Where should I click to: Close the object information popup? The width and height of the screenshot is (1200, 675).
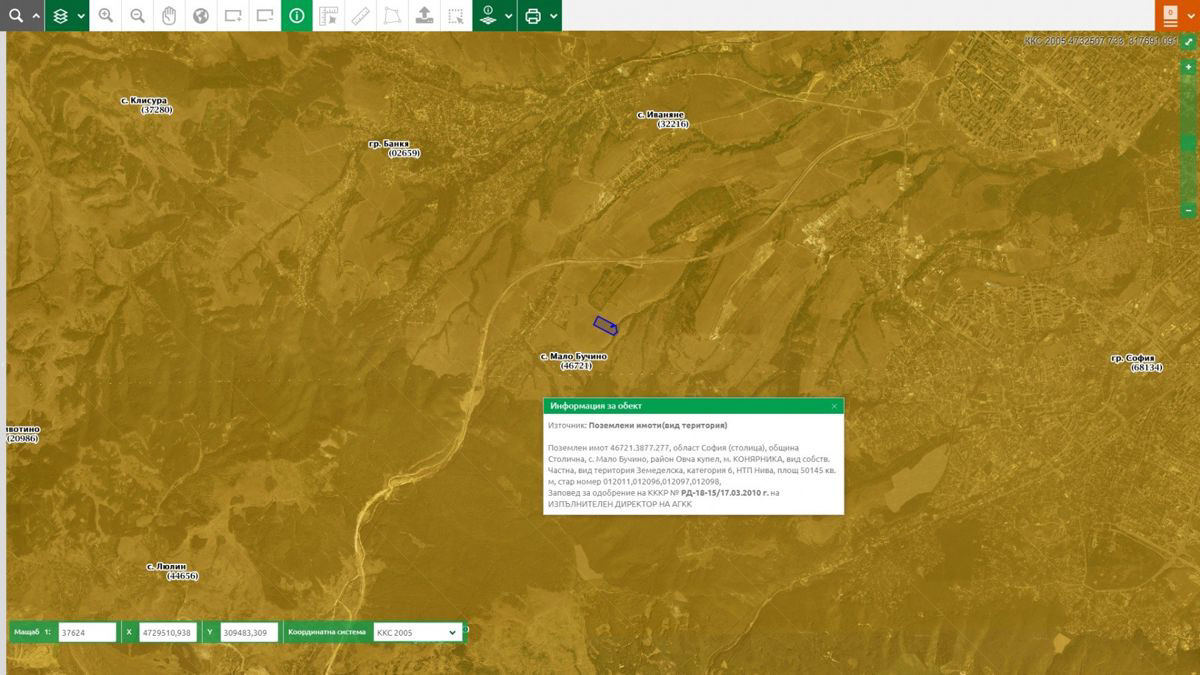pos(834,406)
